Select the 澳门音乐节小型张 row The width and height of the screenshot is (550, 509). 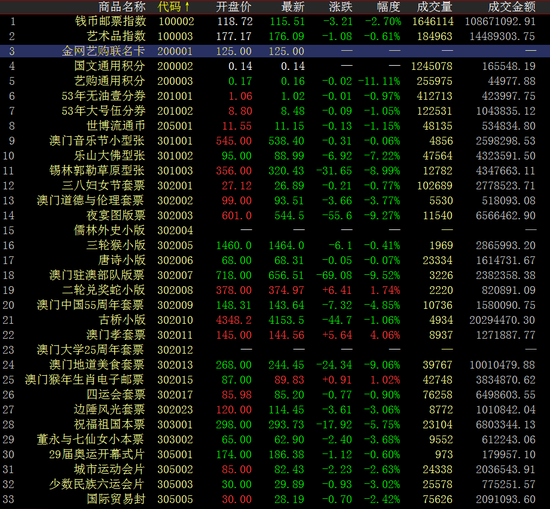[x=275, y=141]
